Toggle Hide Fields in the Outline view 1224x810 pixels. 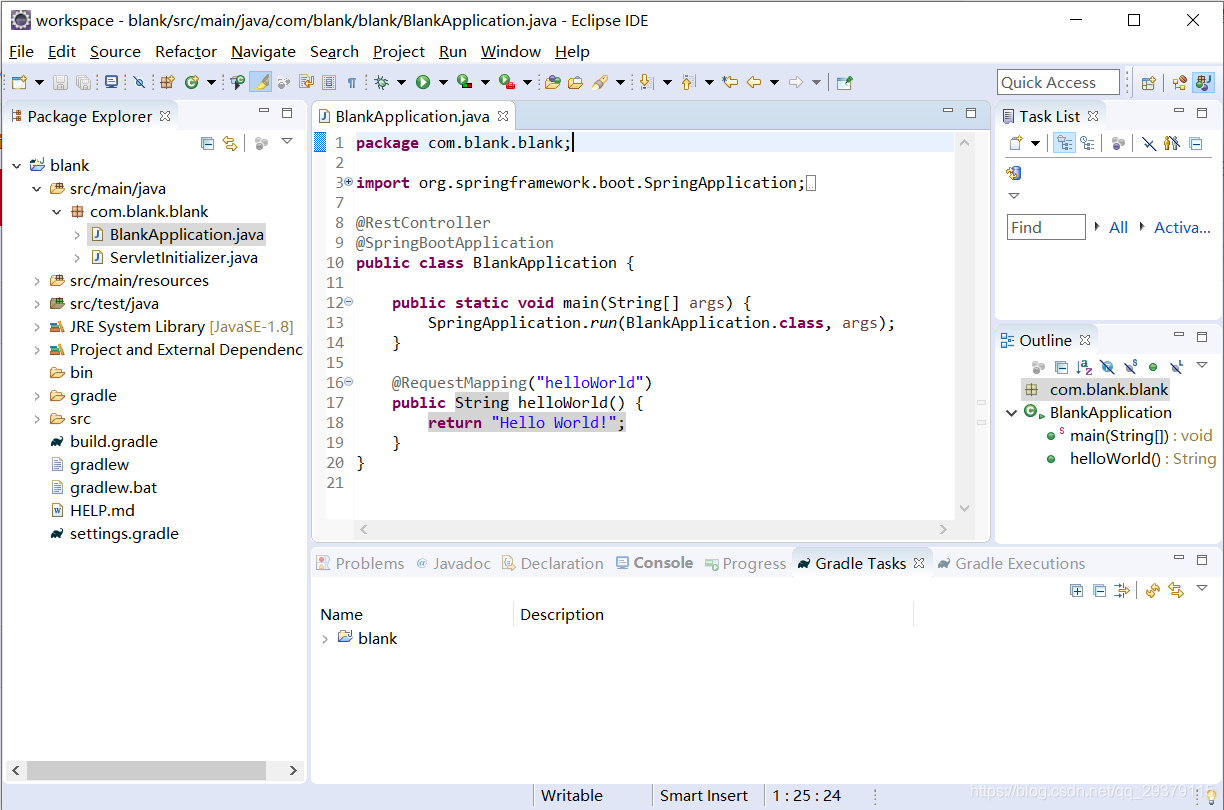1107,367
